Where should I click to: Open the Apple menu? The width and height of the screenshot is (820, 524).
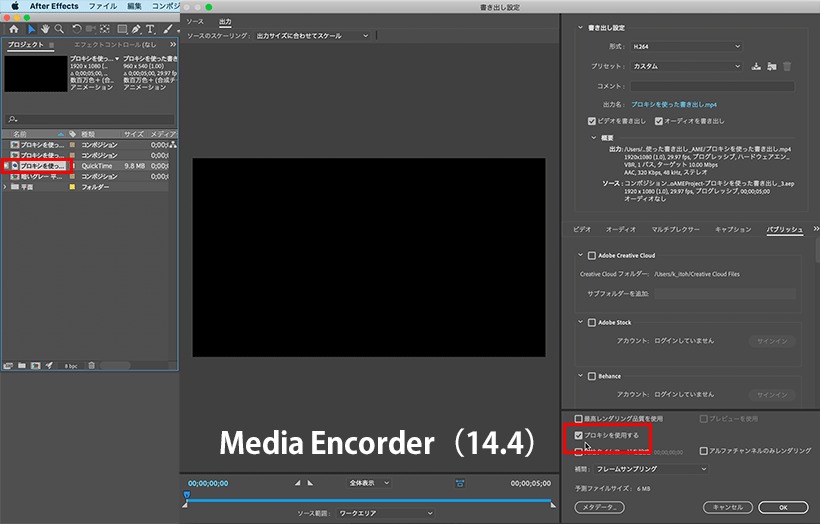(x=15, y=6)
